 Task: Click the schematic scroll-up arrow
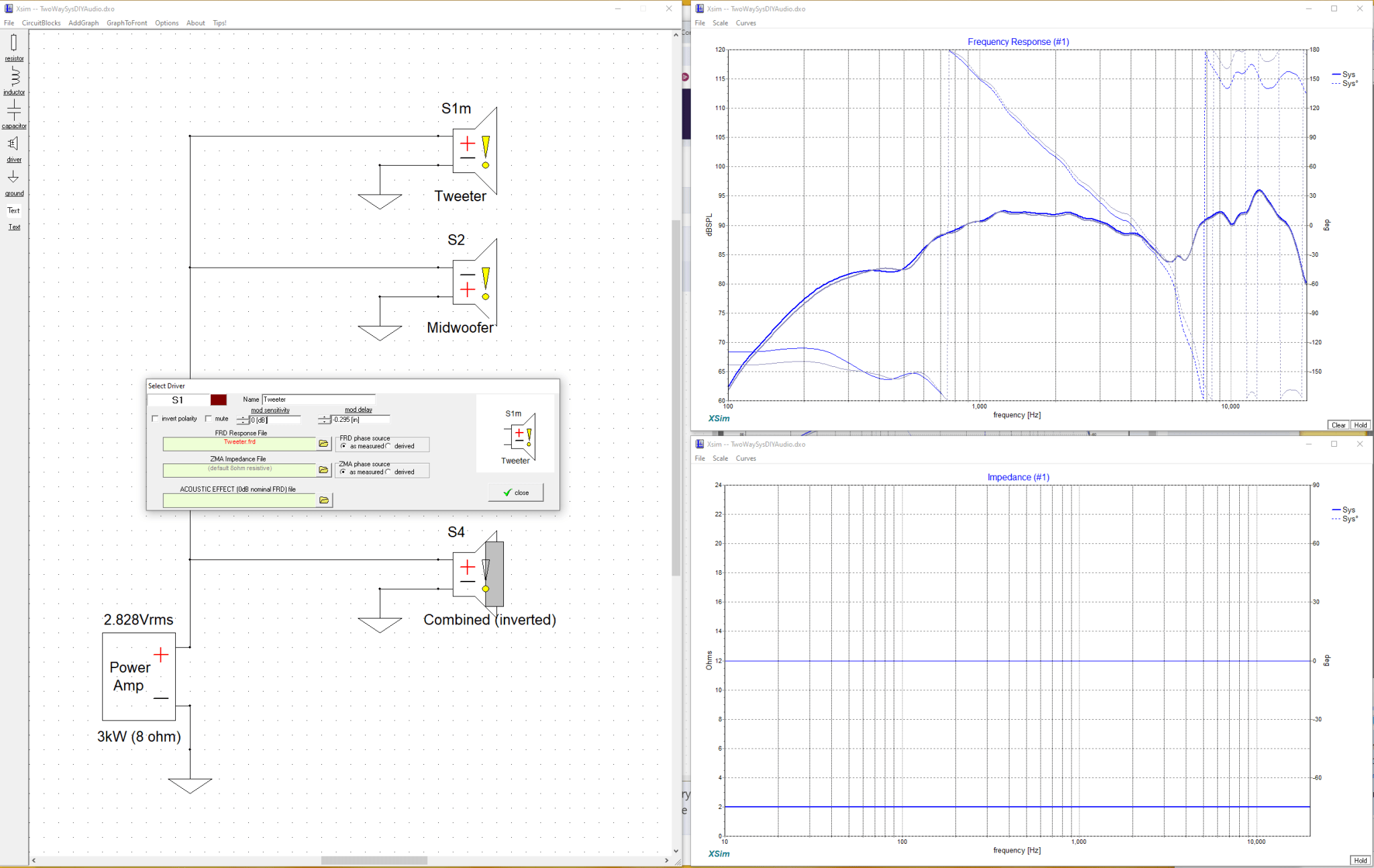pos(676,34)
